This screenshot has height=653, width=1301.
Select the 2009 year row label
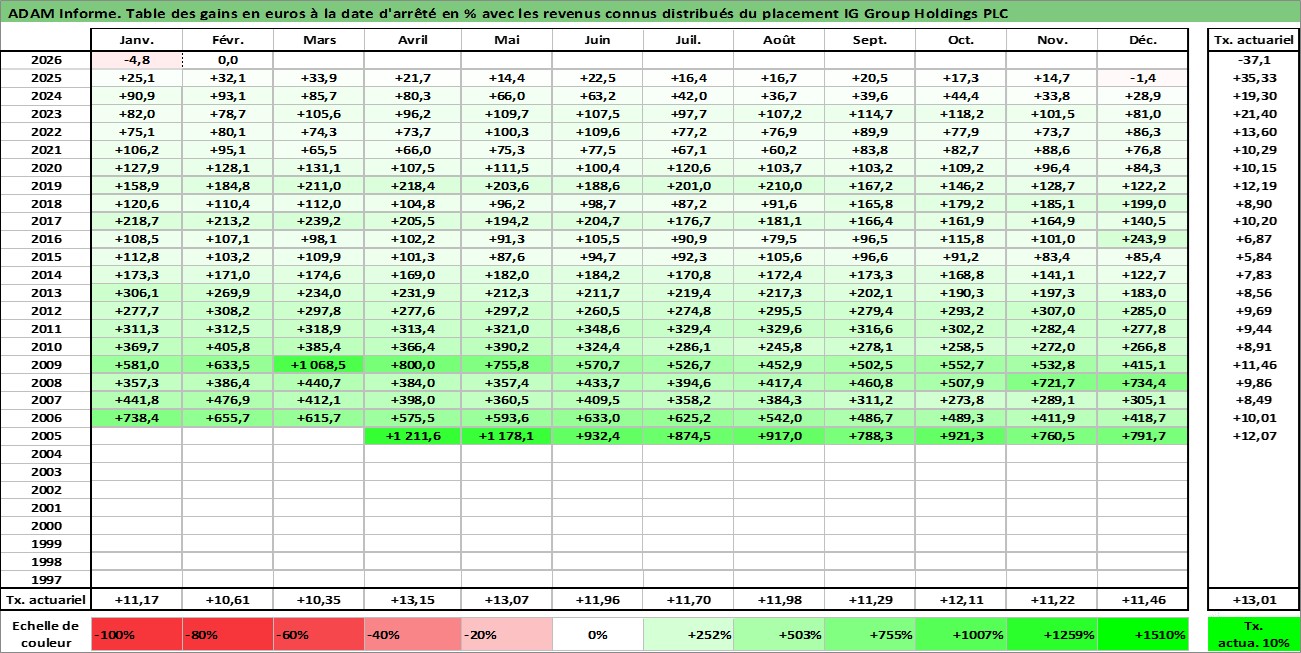(x=46, y=365)
